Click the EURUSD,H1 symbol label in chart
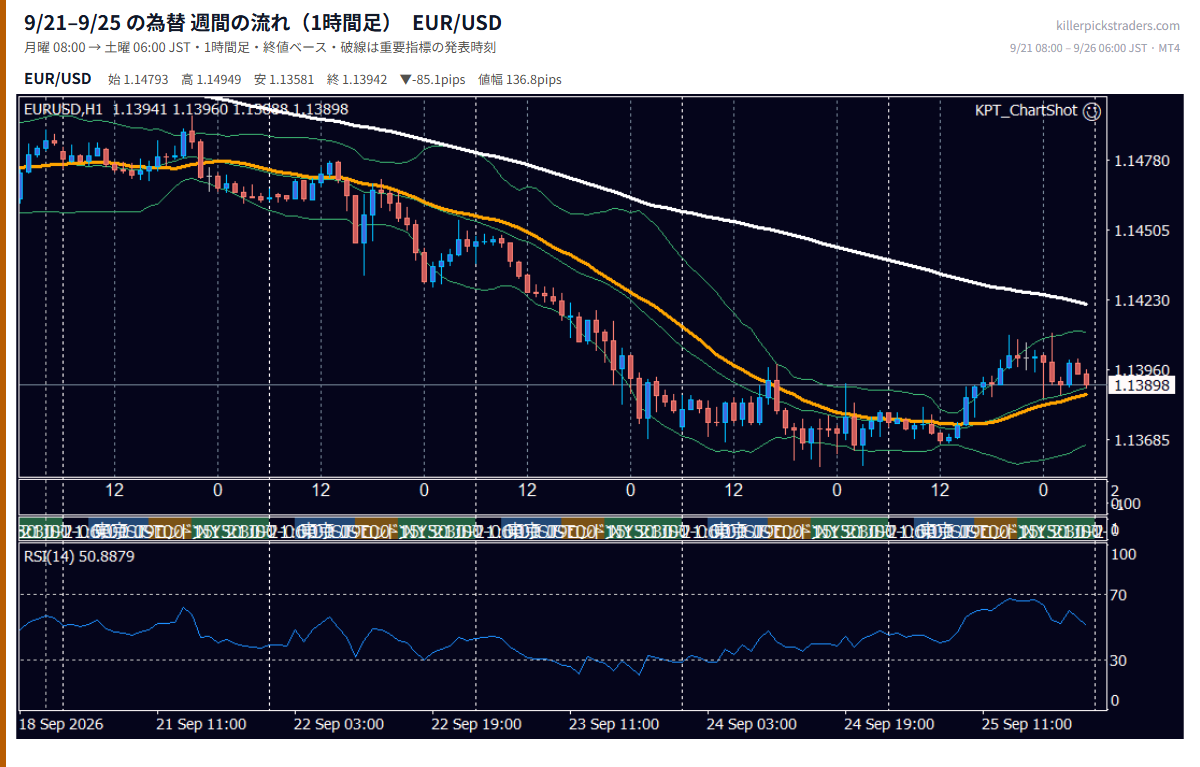This screenshot has width=1200, height=767. [64, 109]
